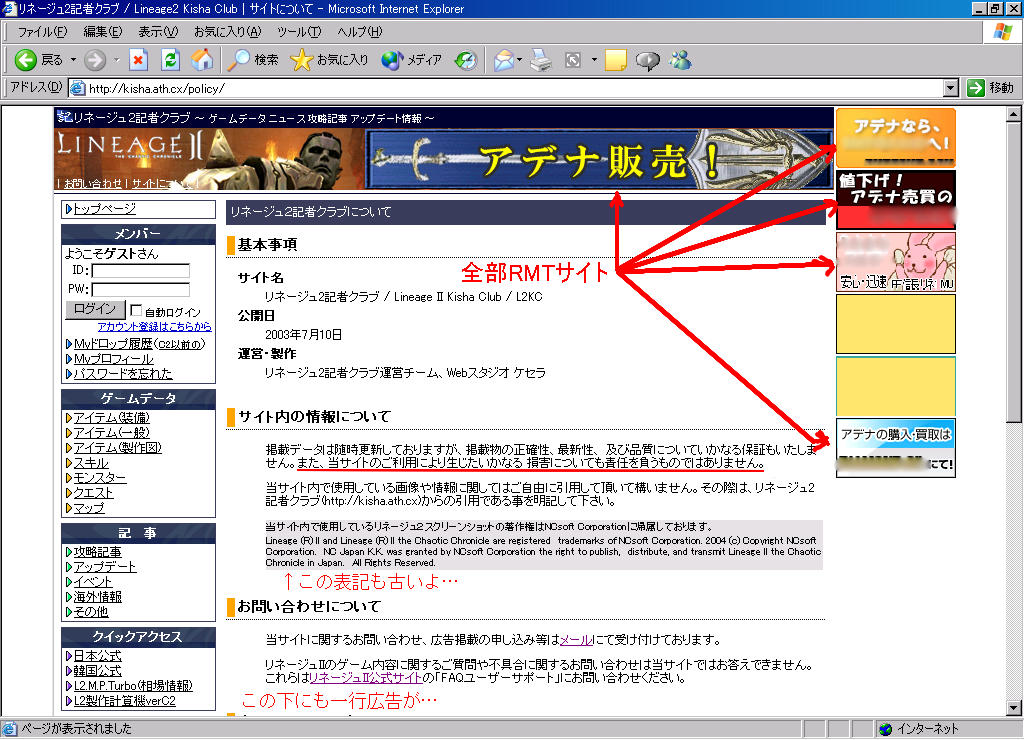Open the 表示(V) menu

click(157, 31)
